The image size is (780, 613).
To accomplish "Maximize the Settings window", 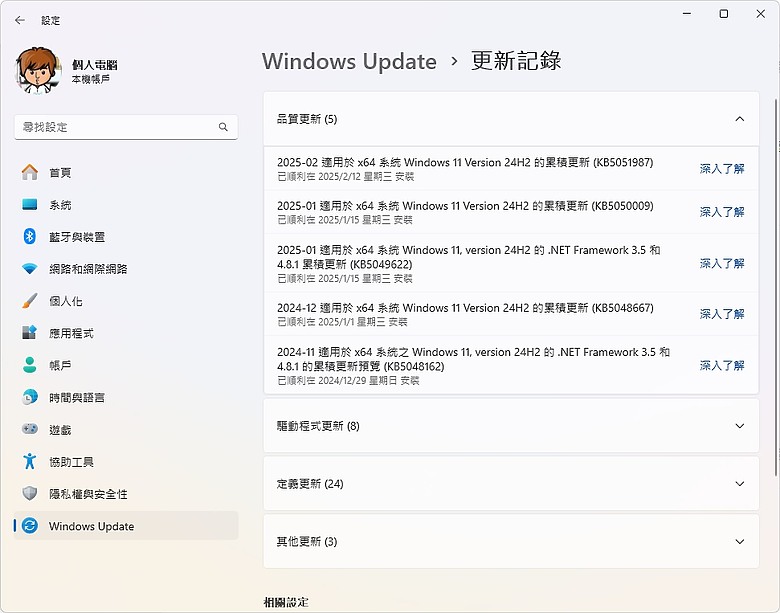I will point(724,13).
